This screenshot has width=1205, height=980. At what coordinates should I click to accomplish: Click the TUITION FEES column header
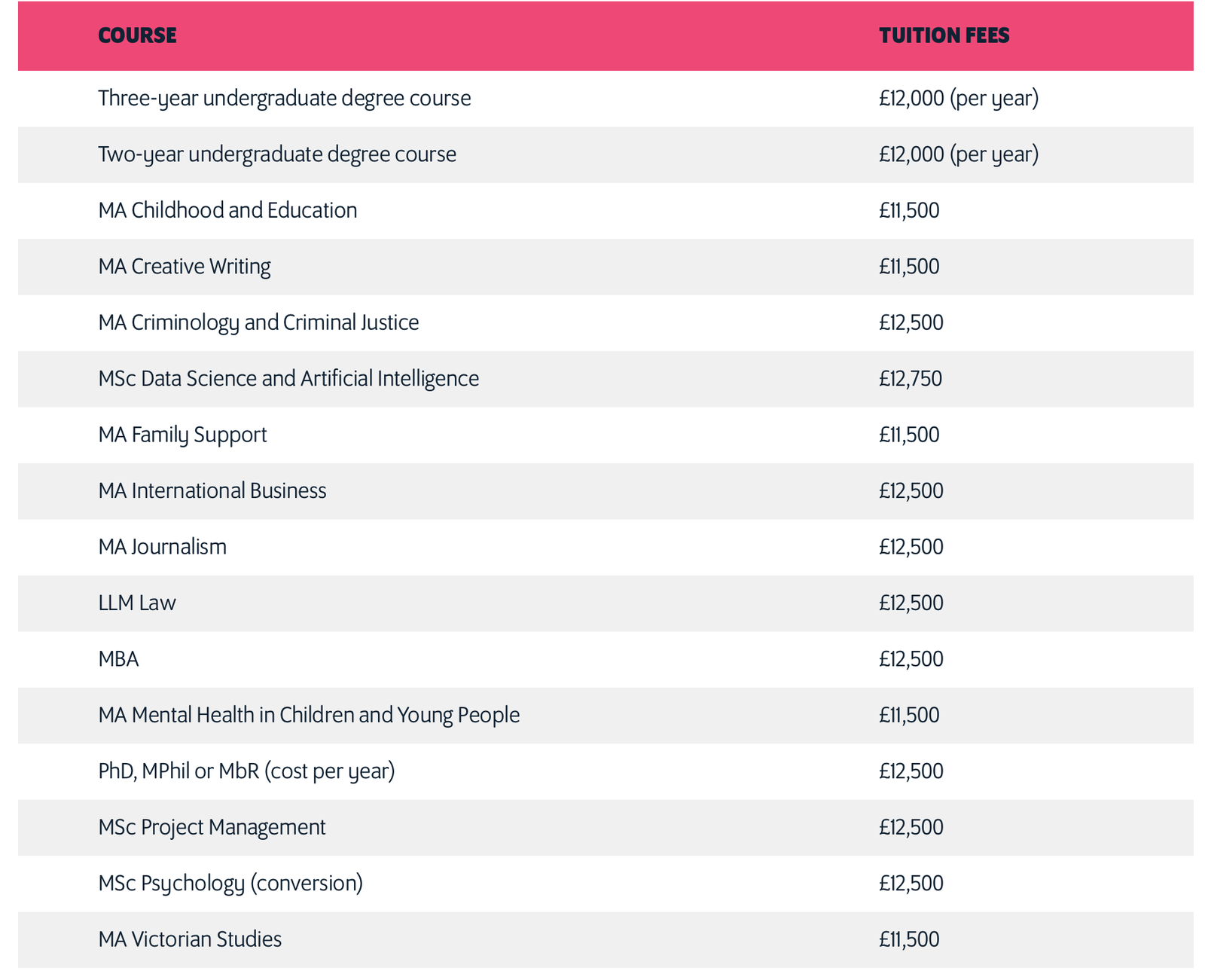(x=944, y=35)
